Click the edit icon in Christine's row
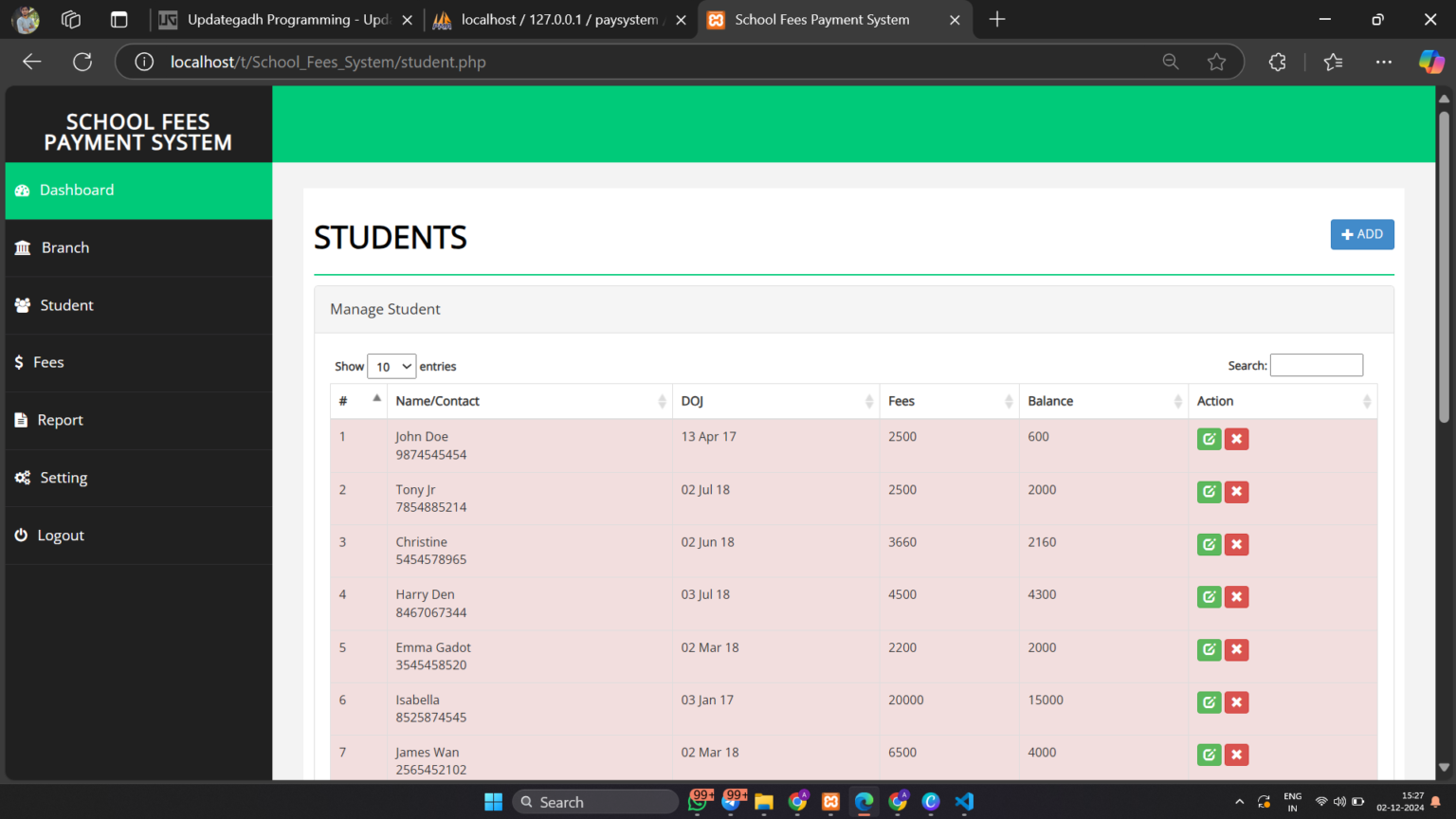1456x819 pixels. click(1209, 544)
